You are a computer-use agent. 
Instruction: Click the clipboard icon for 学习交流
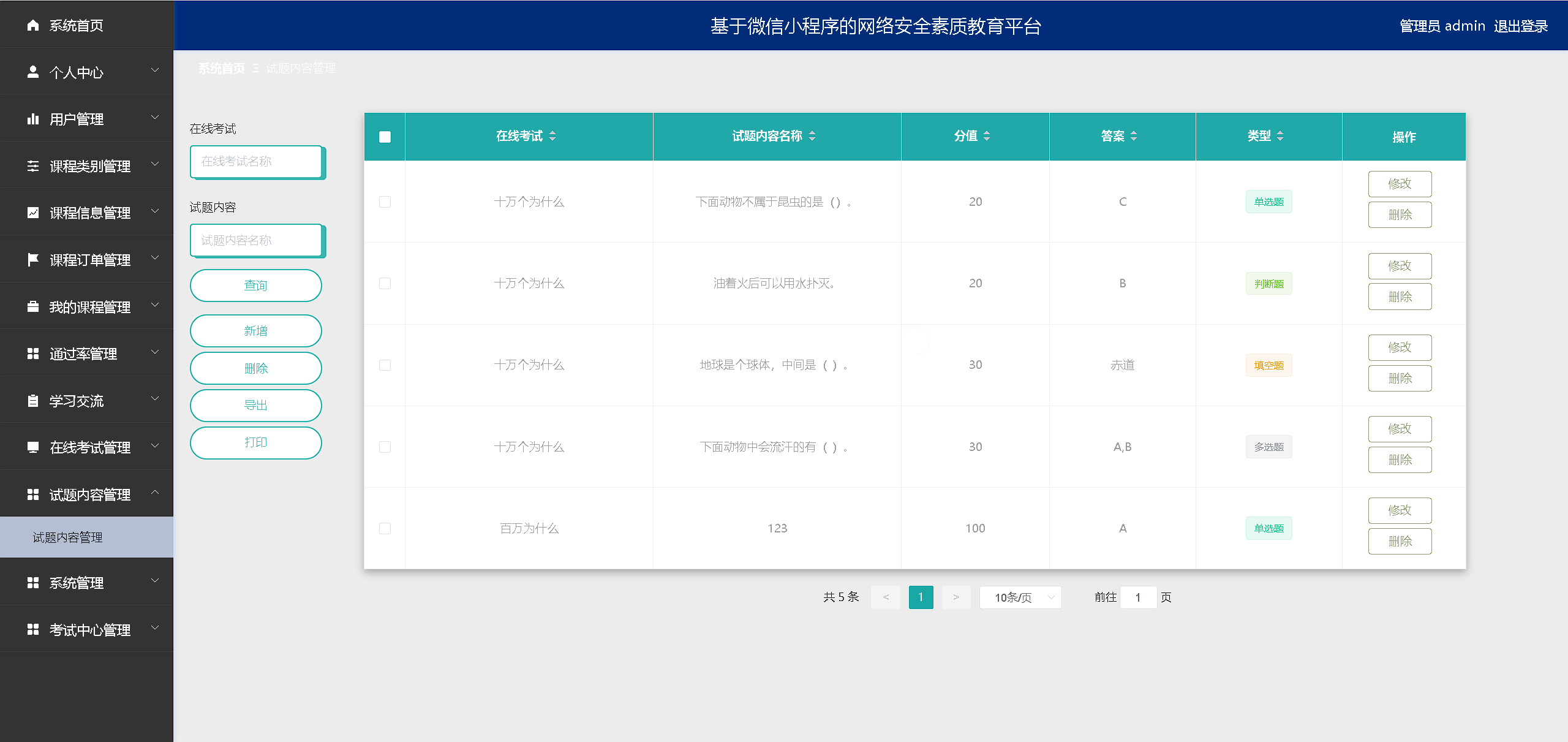pos(33,401)
